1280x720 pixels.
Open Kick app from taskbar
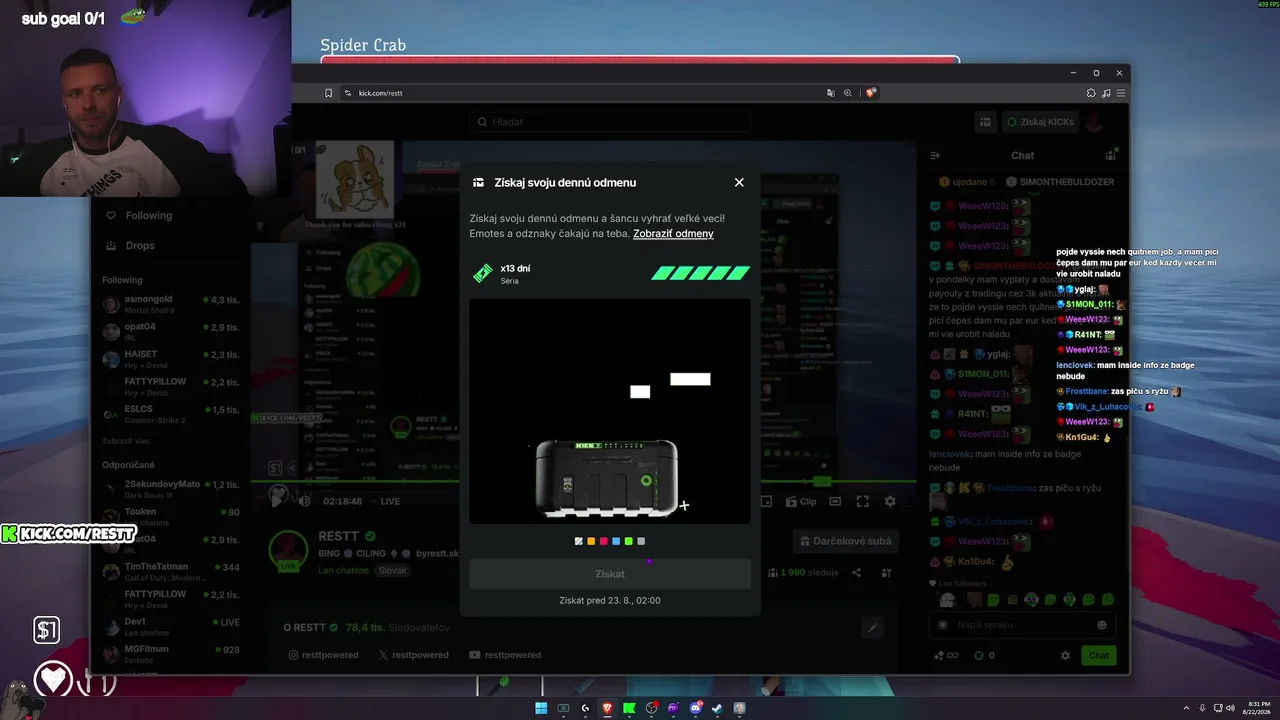pyautogui.click(x=629, y=708)
